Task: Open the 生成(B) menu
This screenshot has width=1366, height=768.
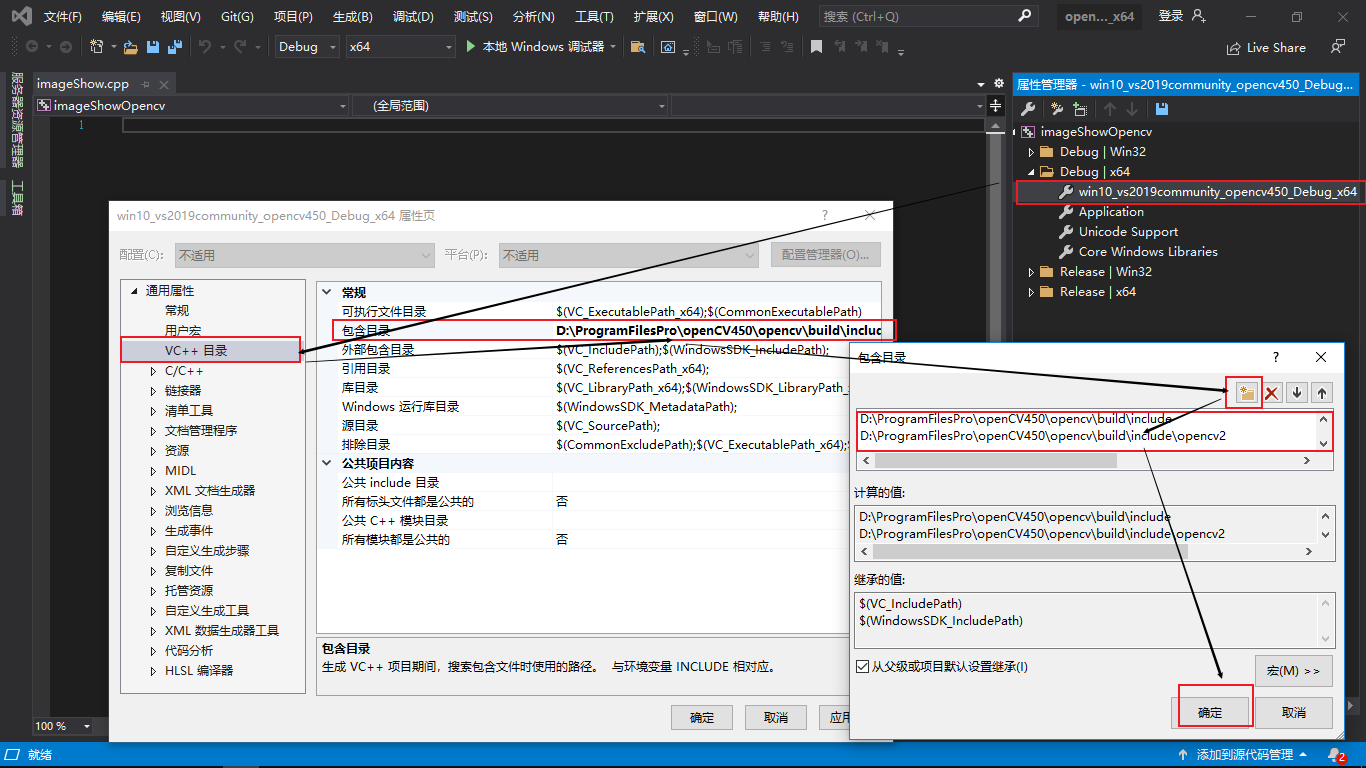Action: tap(352, 17)
